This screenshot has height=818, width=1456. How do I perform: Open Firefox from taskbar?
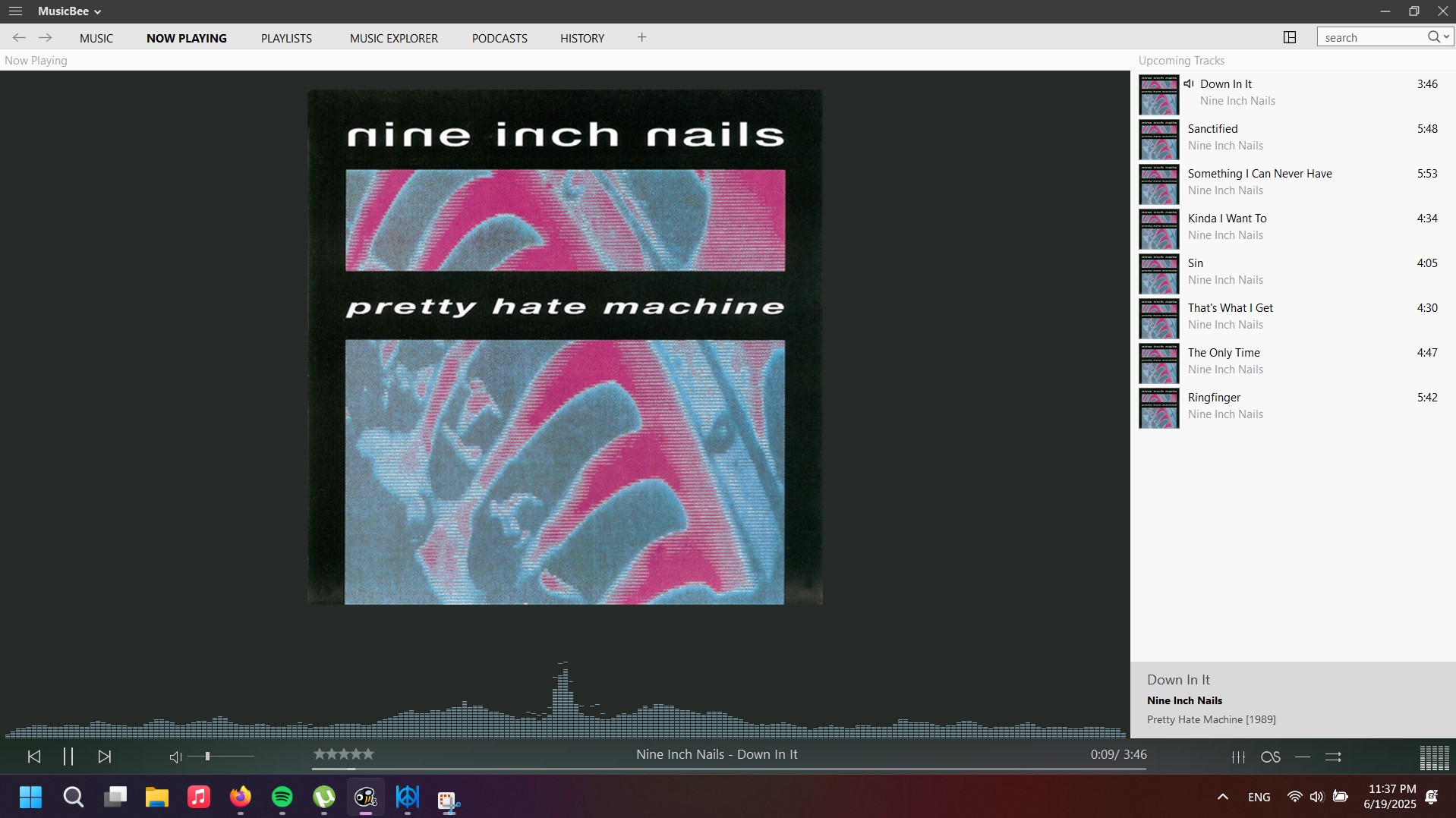(241, 798)
